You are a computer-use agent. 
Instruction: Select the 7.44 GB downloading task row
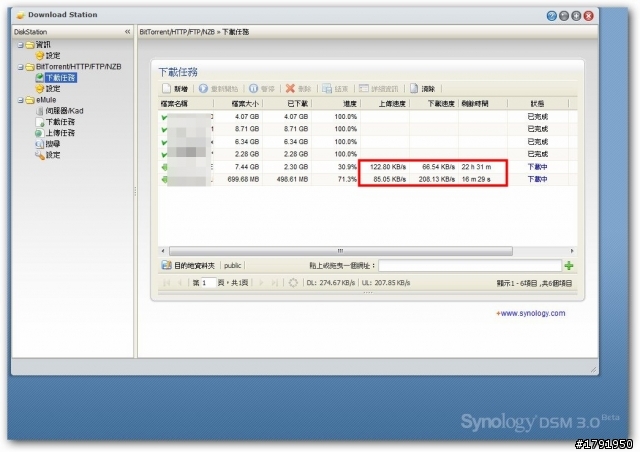367,167
